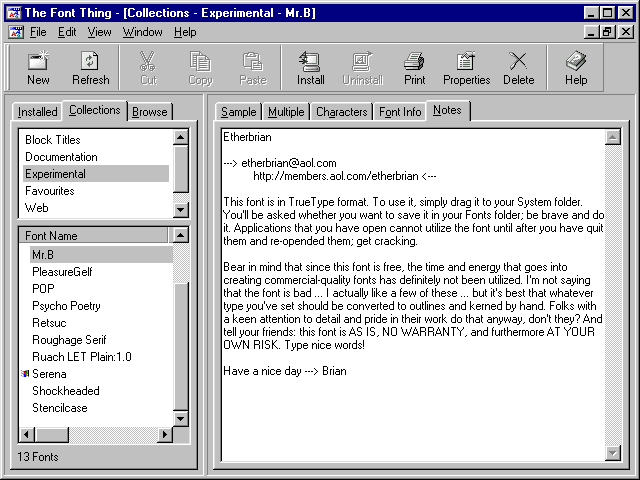Minimize the inner Collections document window

click(591, 32)
